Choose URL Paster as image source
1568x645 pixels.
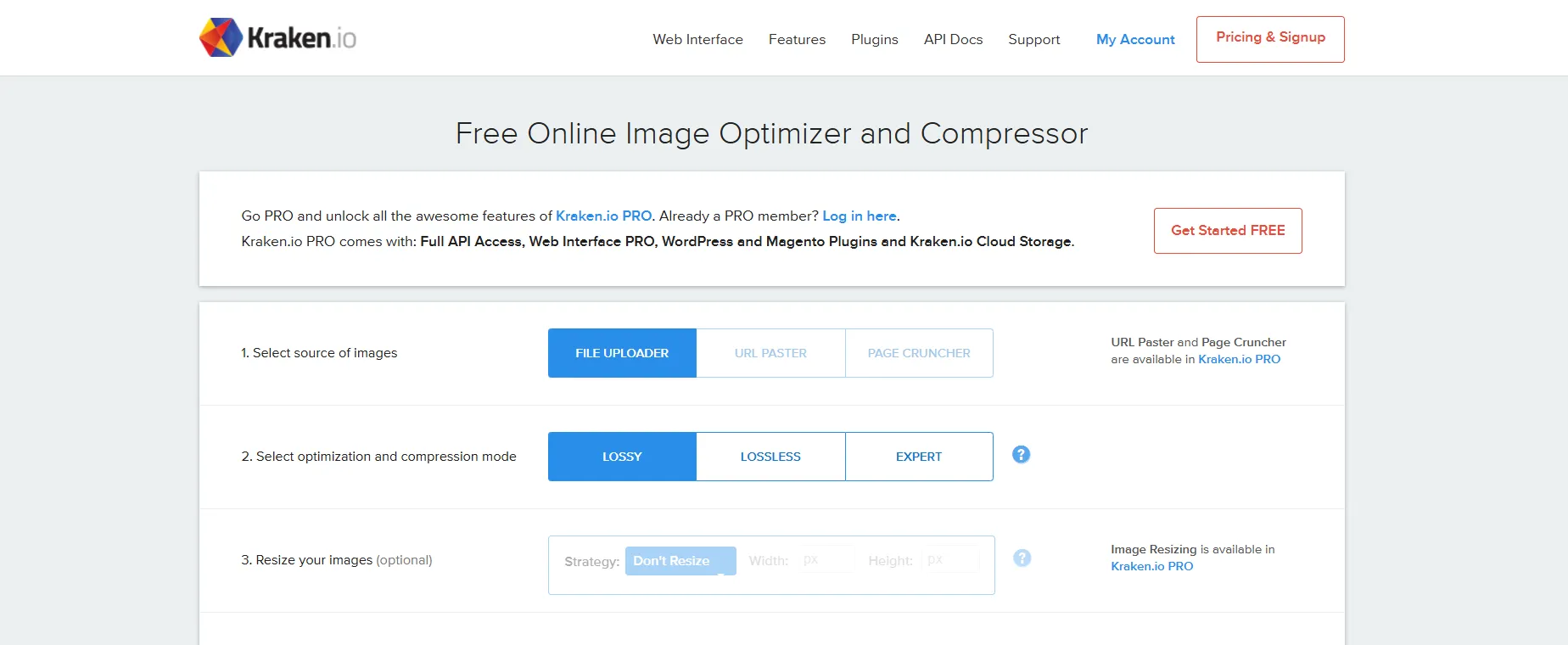coord(770,353)
